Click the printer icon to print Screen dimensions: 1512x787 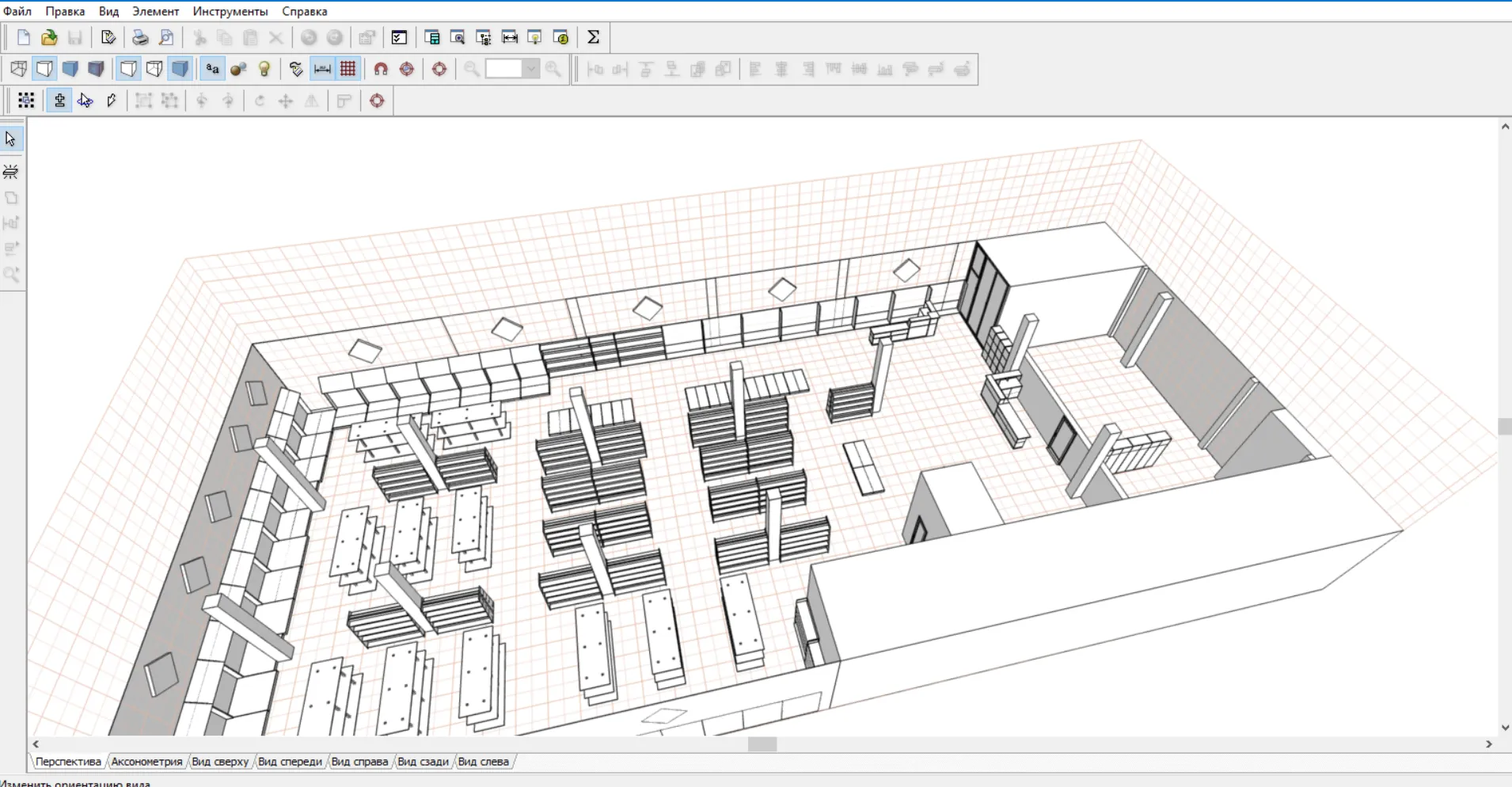[140, 37]
